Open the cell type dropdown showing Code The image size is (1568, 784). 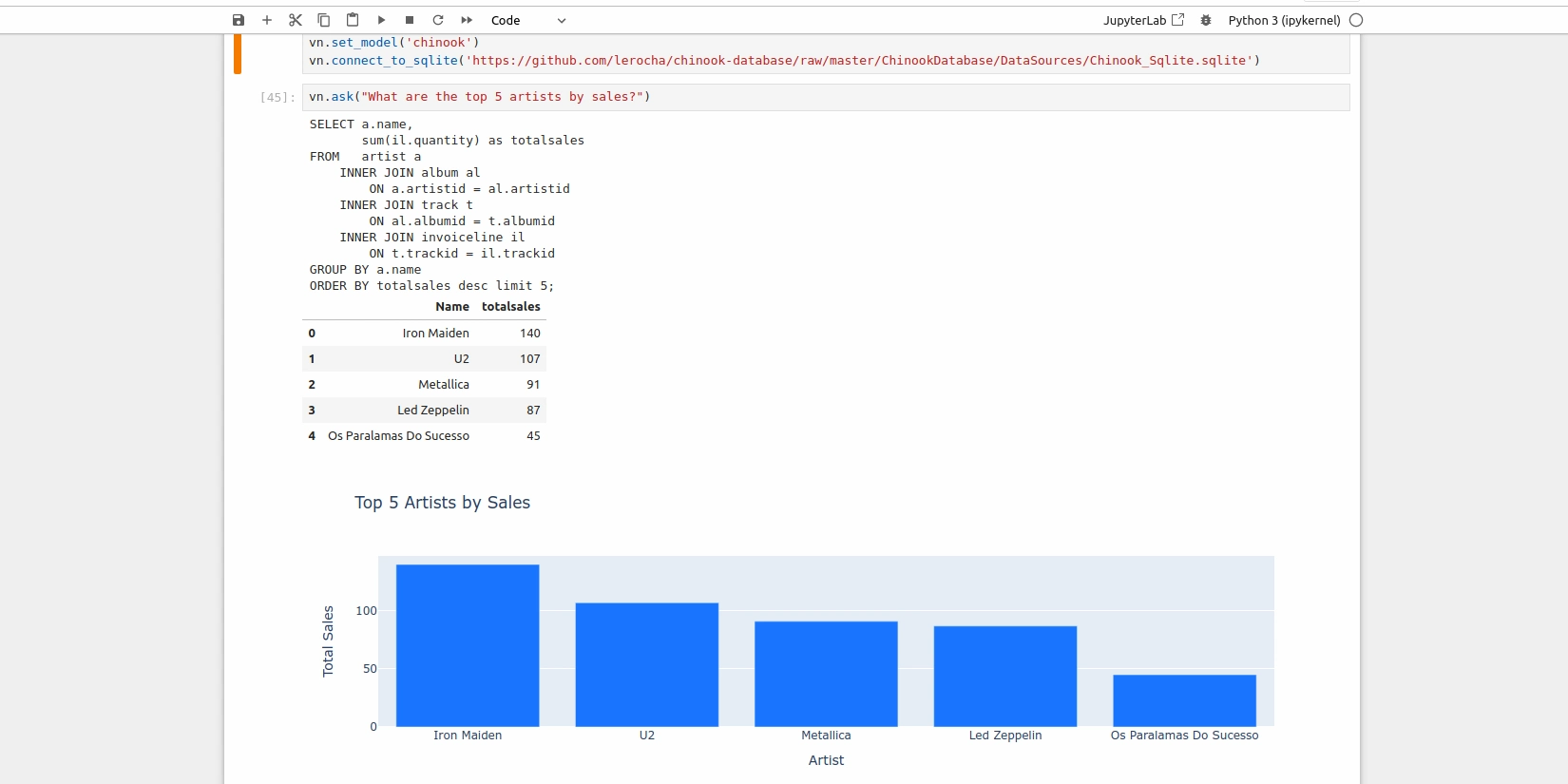(527, 20)
